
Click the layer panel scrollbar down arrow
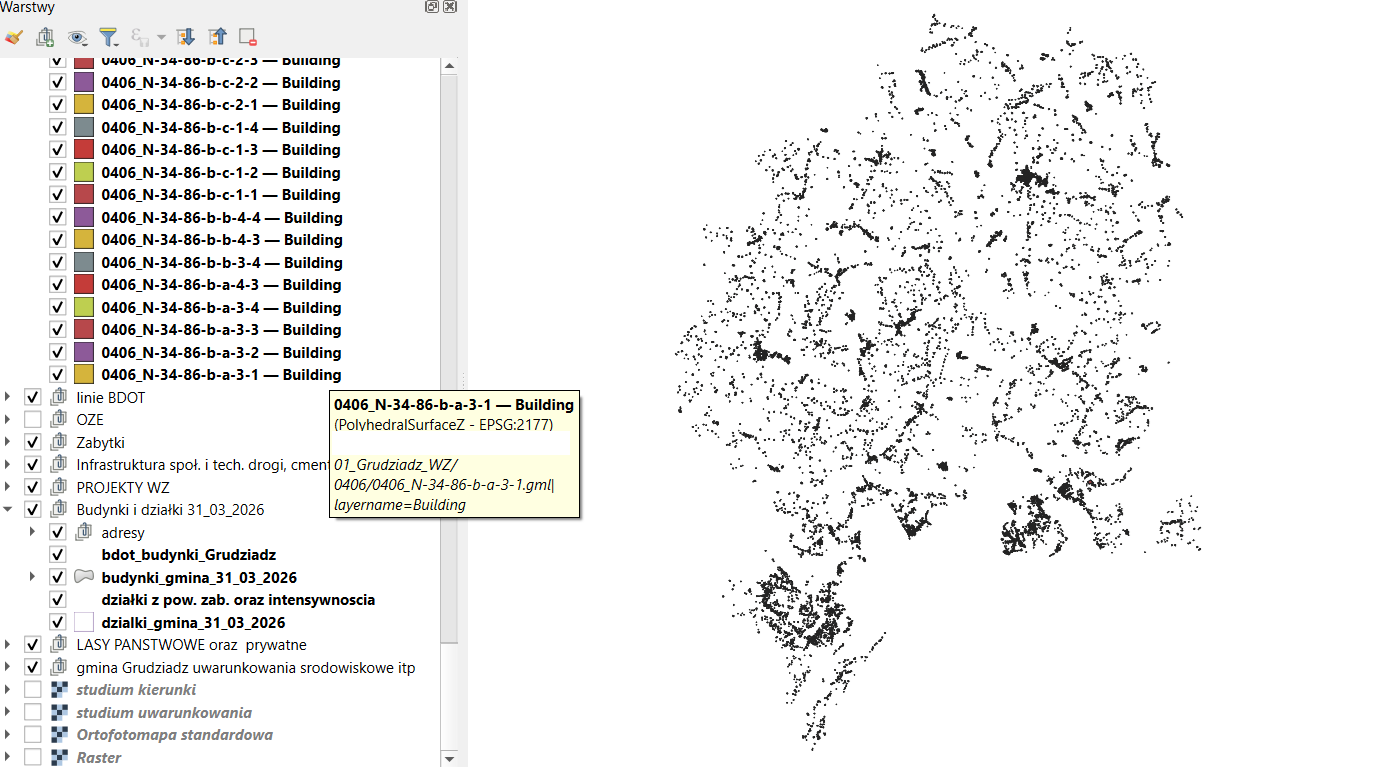click(449, 758)
